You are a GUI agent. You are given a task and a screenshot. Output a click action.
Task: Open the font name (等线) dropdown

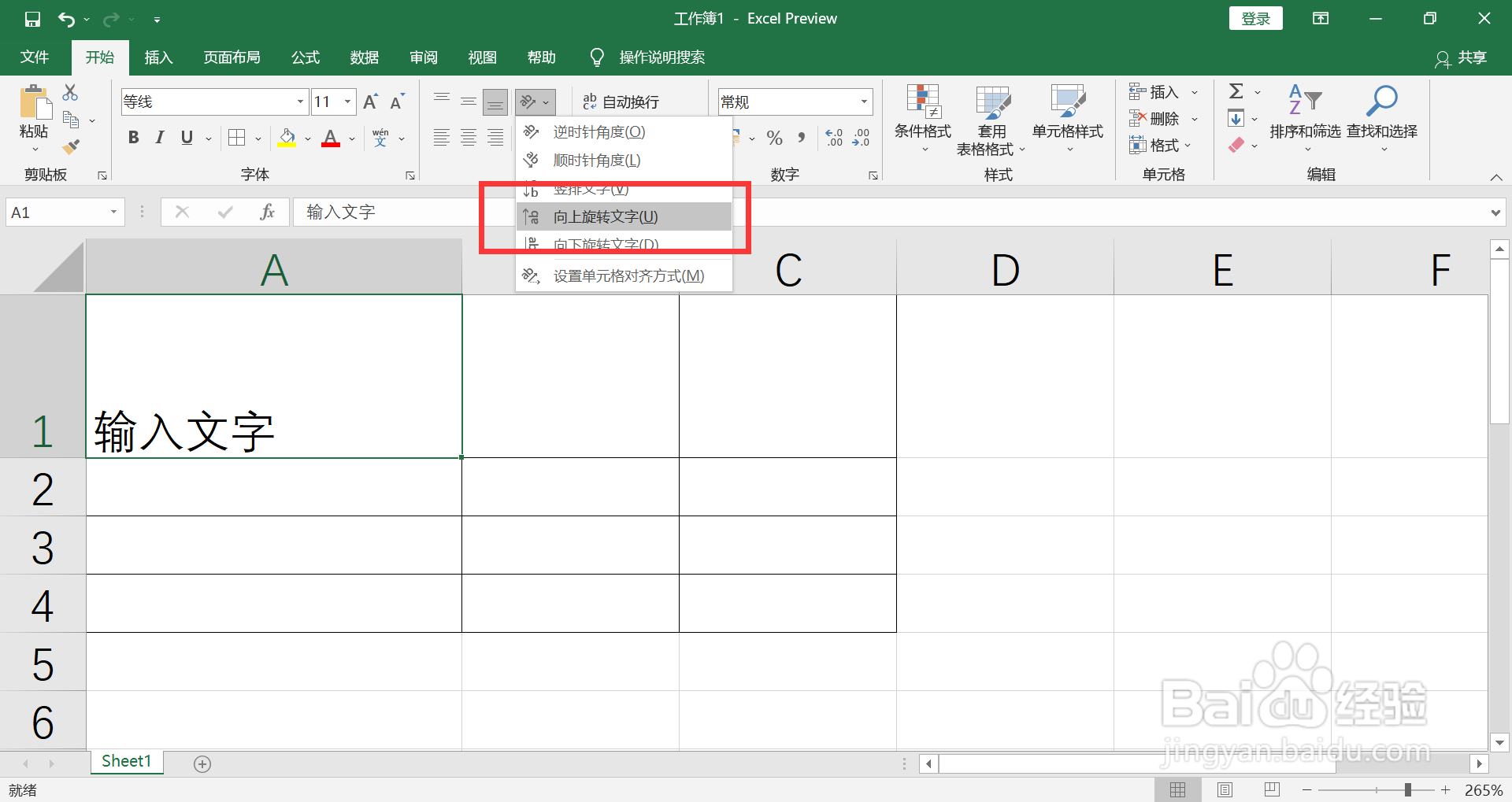[300, 102]
